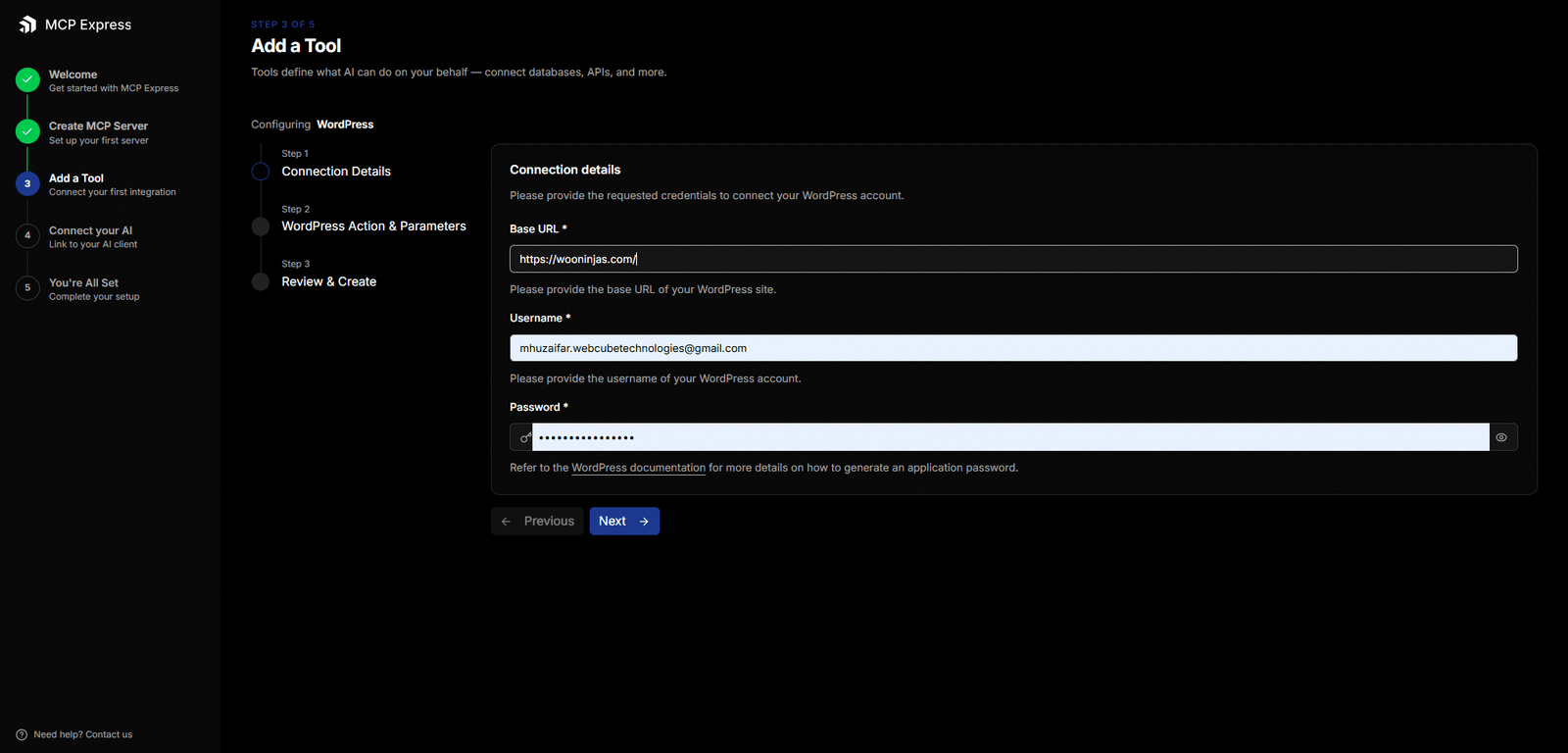Click the Review & Create step marker
1568x753 pixels.
click(x=261, y=281)
